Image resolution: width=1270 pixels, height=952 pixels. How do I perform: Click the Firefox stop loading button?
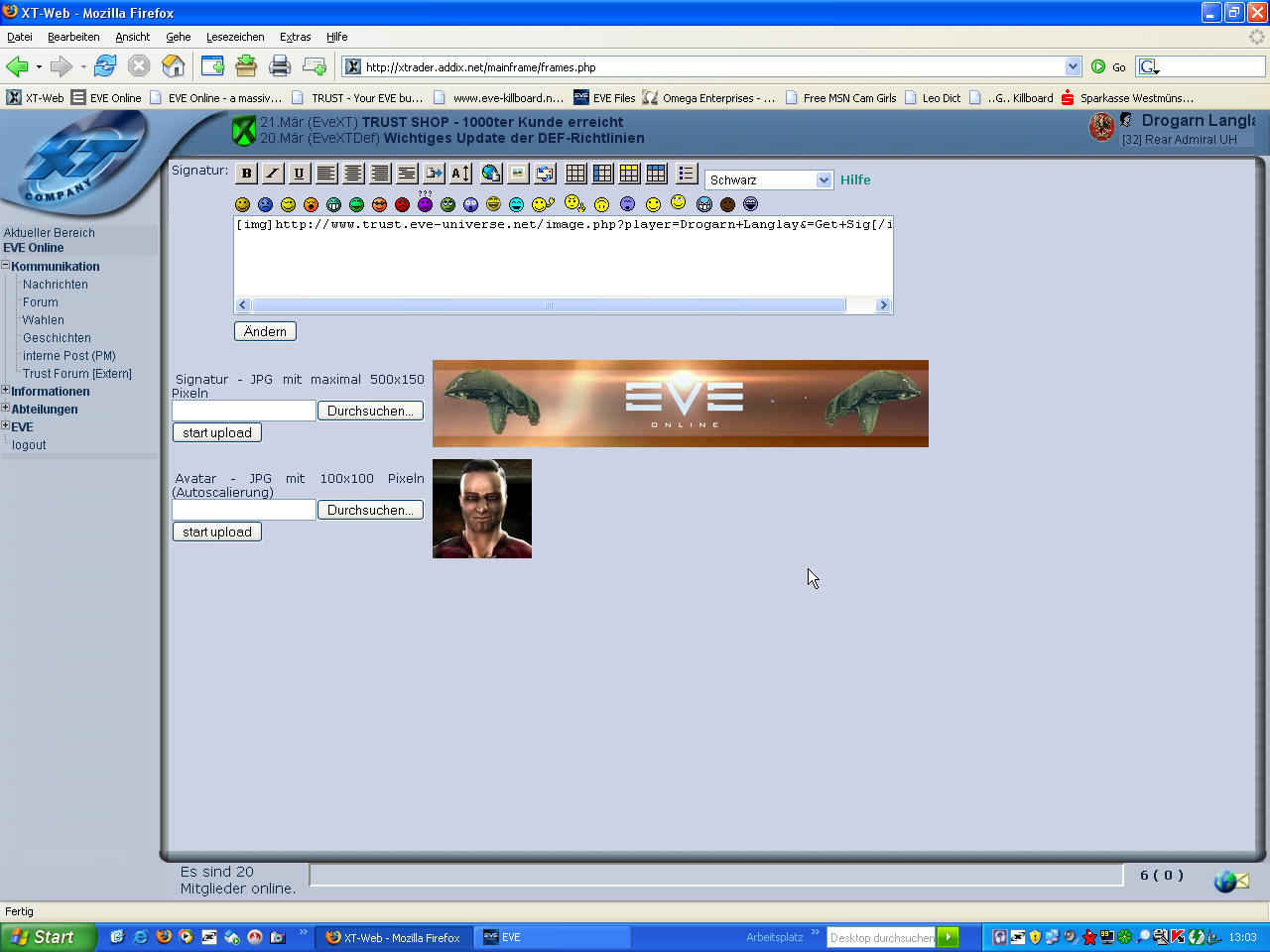point(139,66)
